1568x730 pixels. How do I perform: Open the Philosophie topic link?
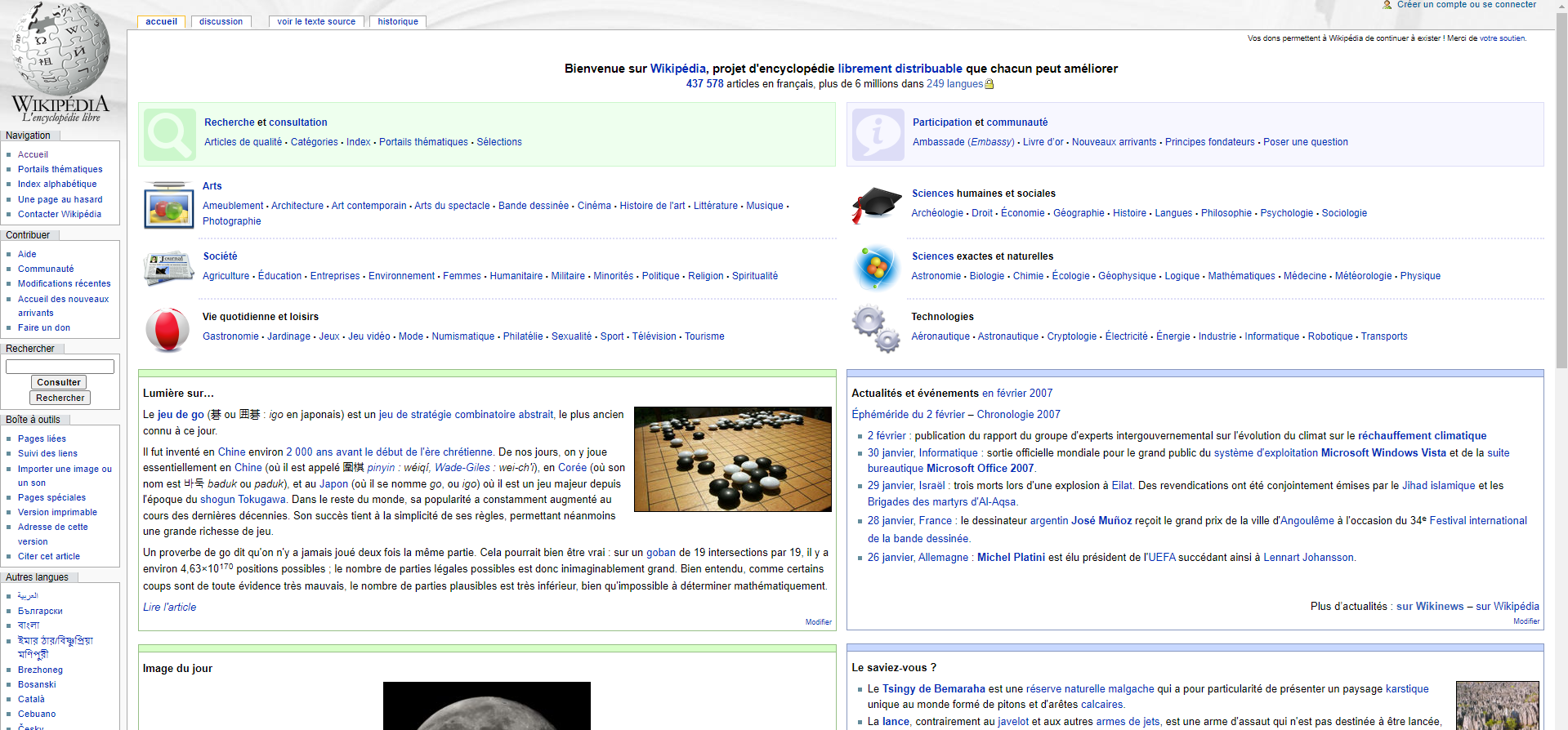(x=1226, y=213)
